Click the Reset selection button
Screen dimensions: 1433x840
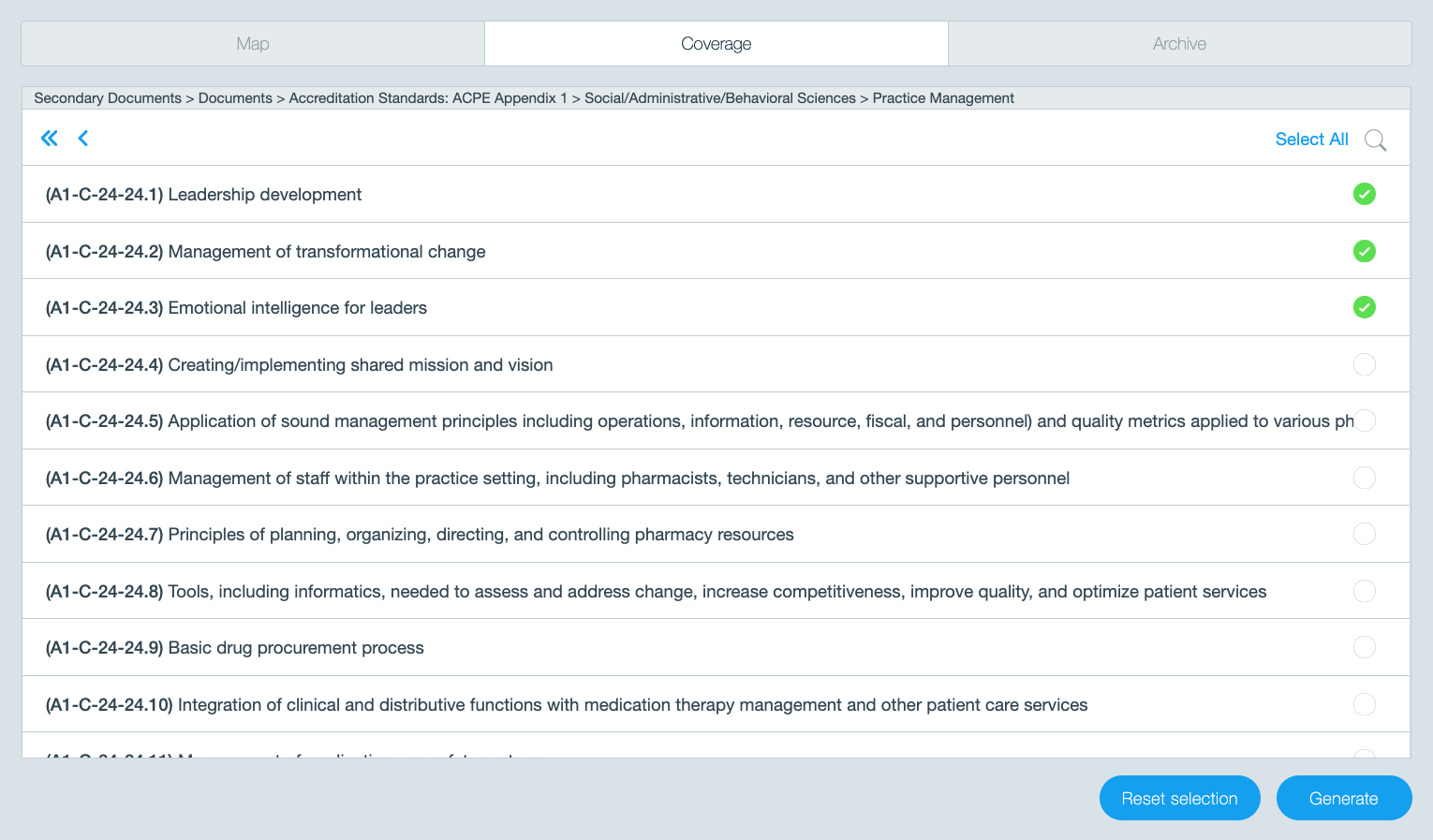point(1179,798)
